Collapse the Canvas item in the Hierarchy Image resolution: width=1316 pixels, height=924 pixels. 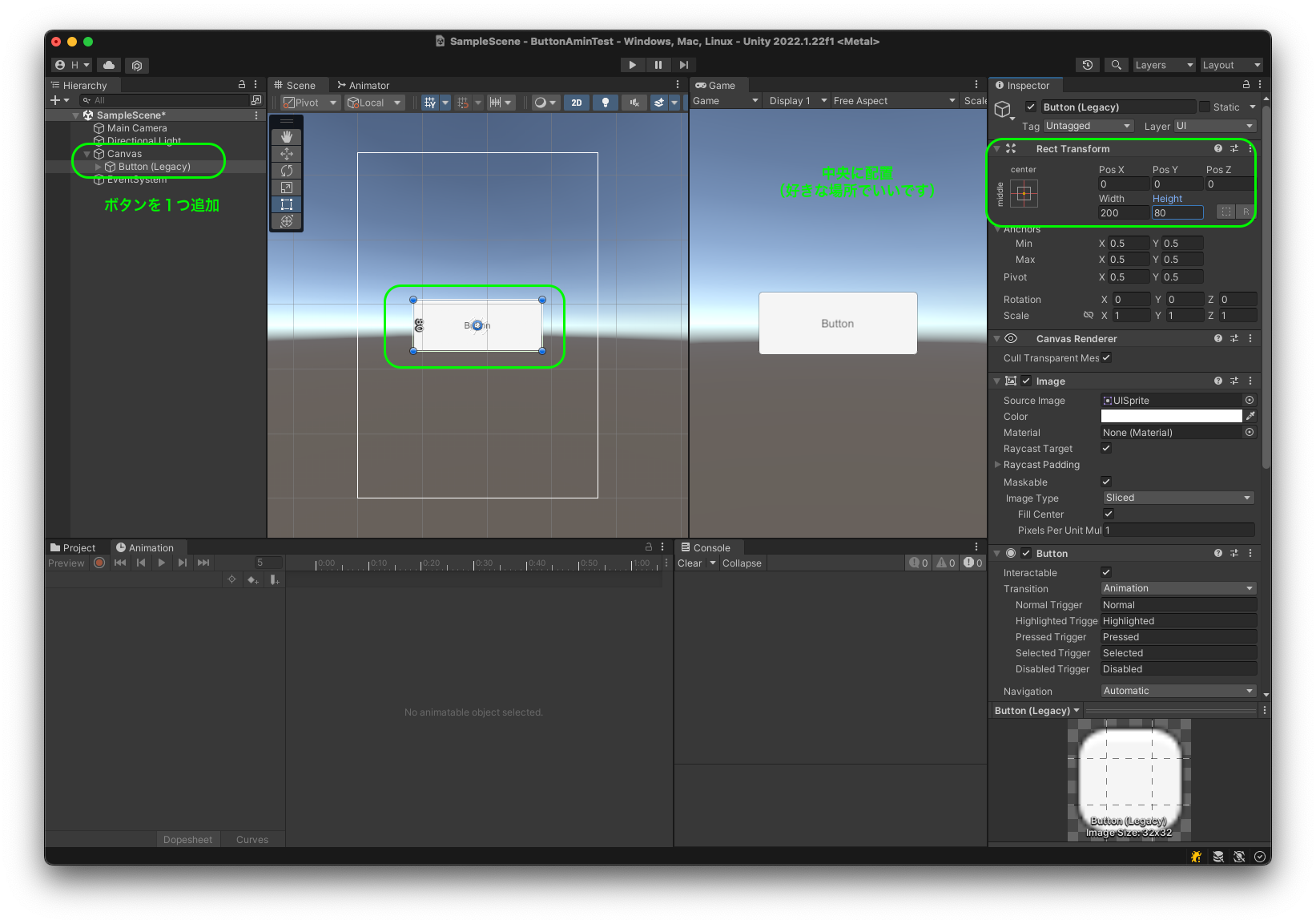click(x=86, y=153)
